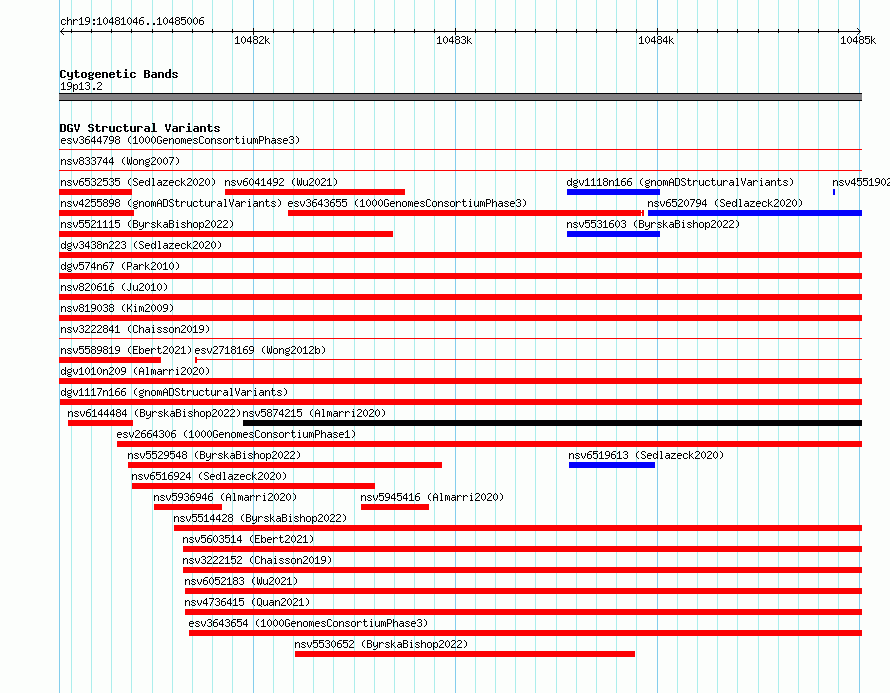890x693 pixels.
Task: Select nsv4736415 (Quan2021) label
Action: (x=247, y=602)
